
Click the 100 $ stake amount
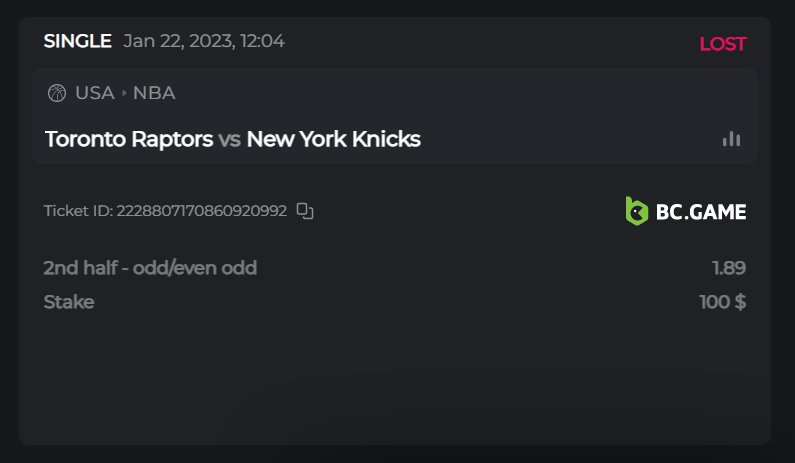tap(722, 301)
